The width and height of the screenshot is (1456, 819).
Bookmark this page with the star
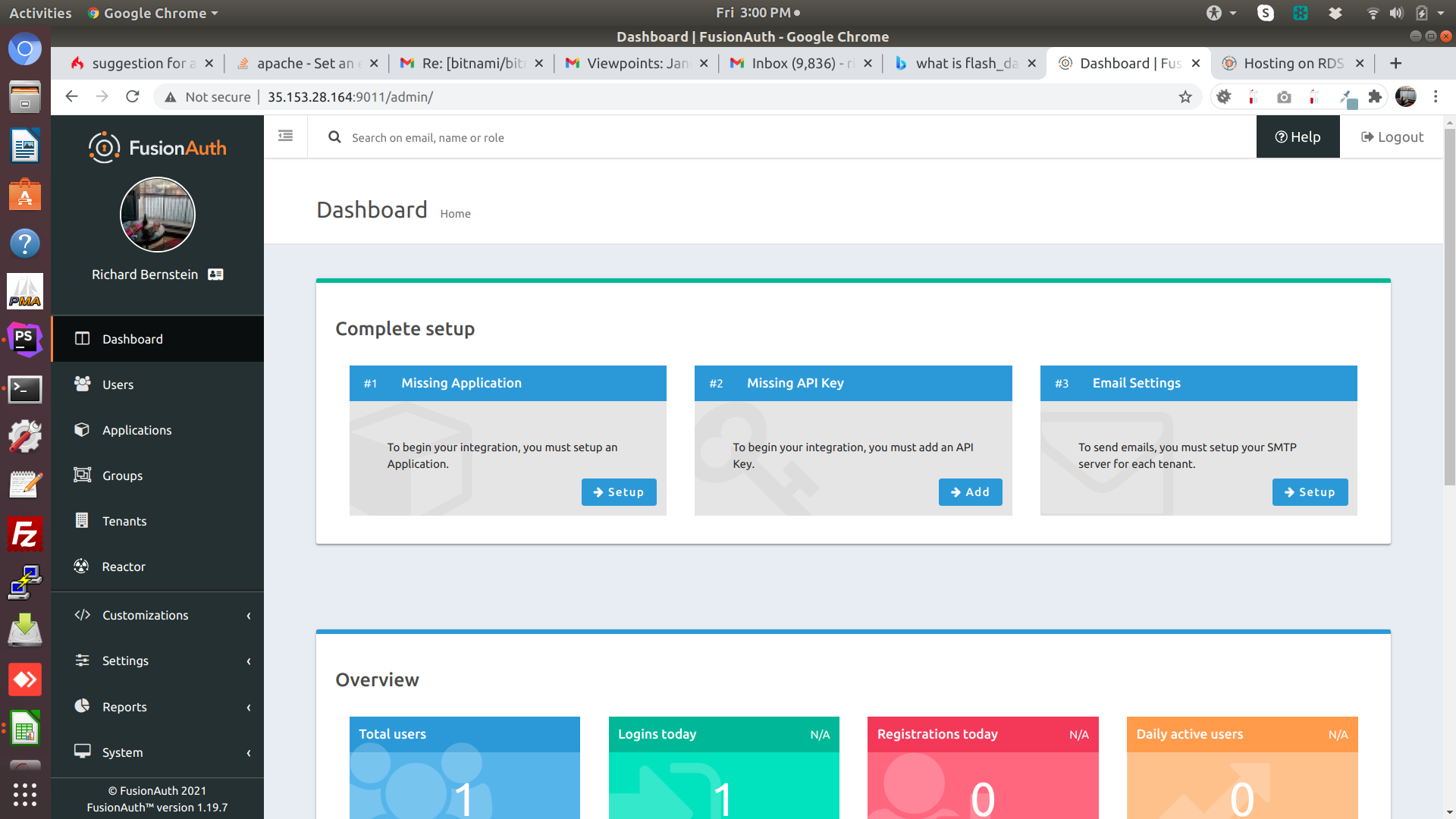(x=1185, y=96)
